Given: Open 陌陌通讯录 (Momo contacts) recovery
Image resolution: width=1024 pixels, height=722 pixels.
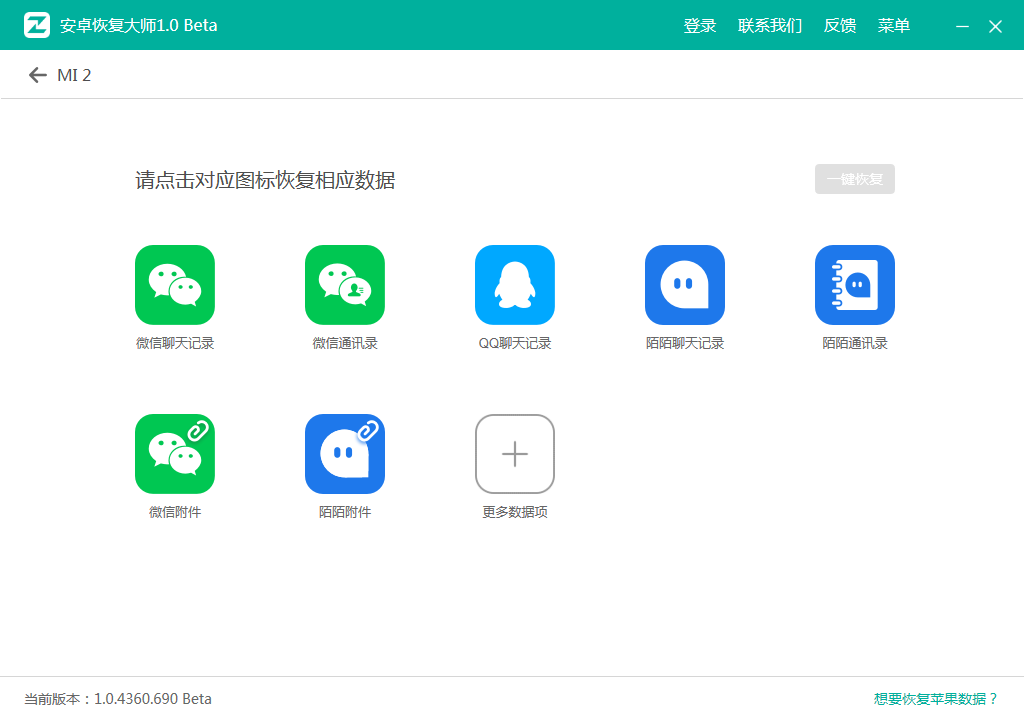Looking at the screenshot, I should coord(855,285).
